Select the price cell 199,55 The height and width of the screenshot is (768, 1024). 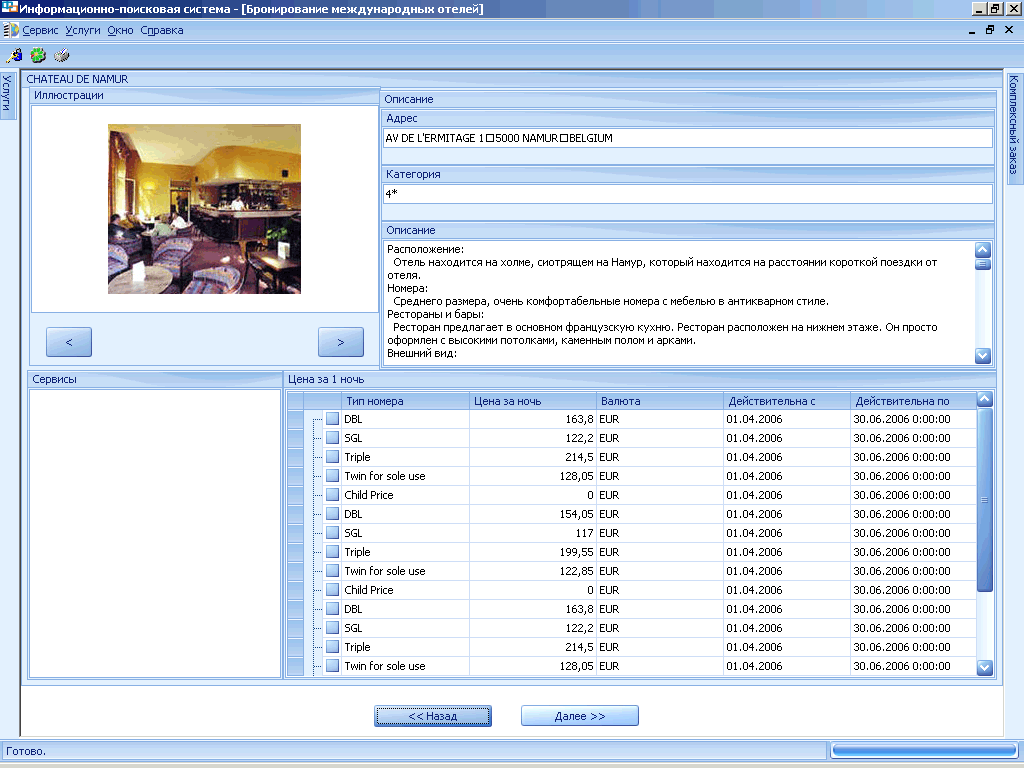[x=533, y=552]
